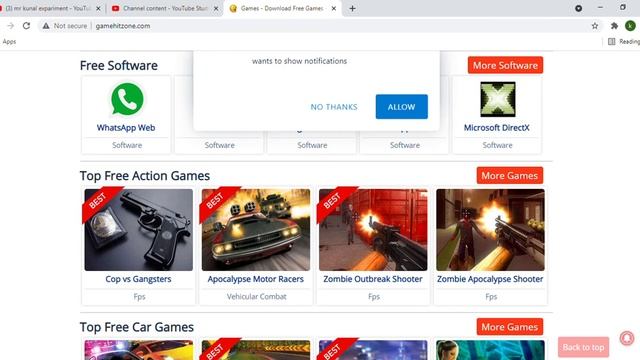Close the Channel content tab
Image resolution: width=640 pixels, height=360 pixels.
click(x=216, y=8)
